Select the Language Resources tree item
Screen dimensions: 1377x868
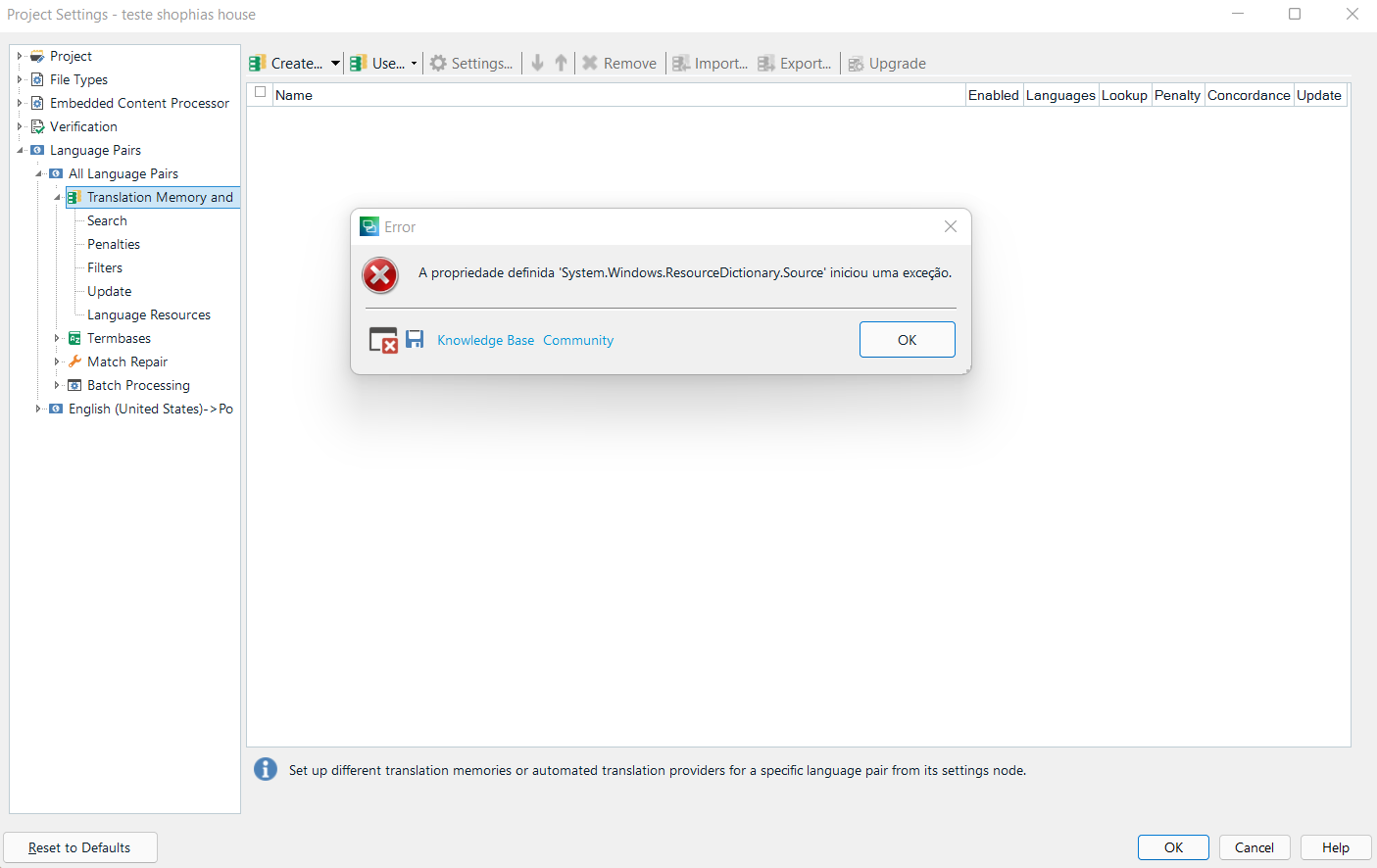[x=149, y=314]
